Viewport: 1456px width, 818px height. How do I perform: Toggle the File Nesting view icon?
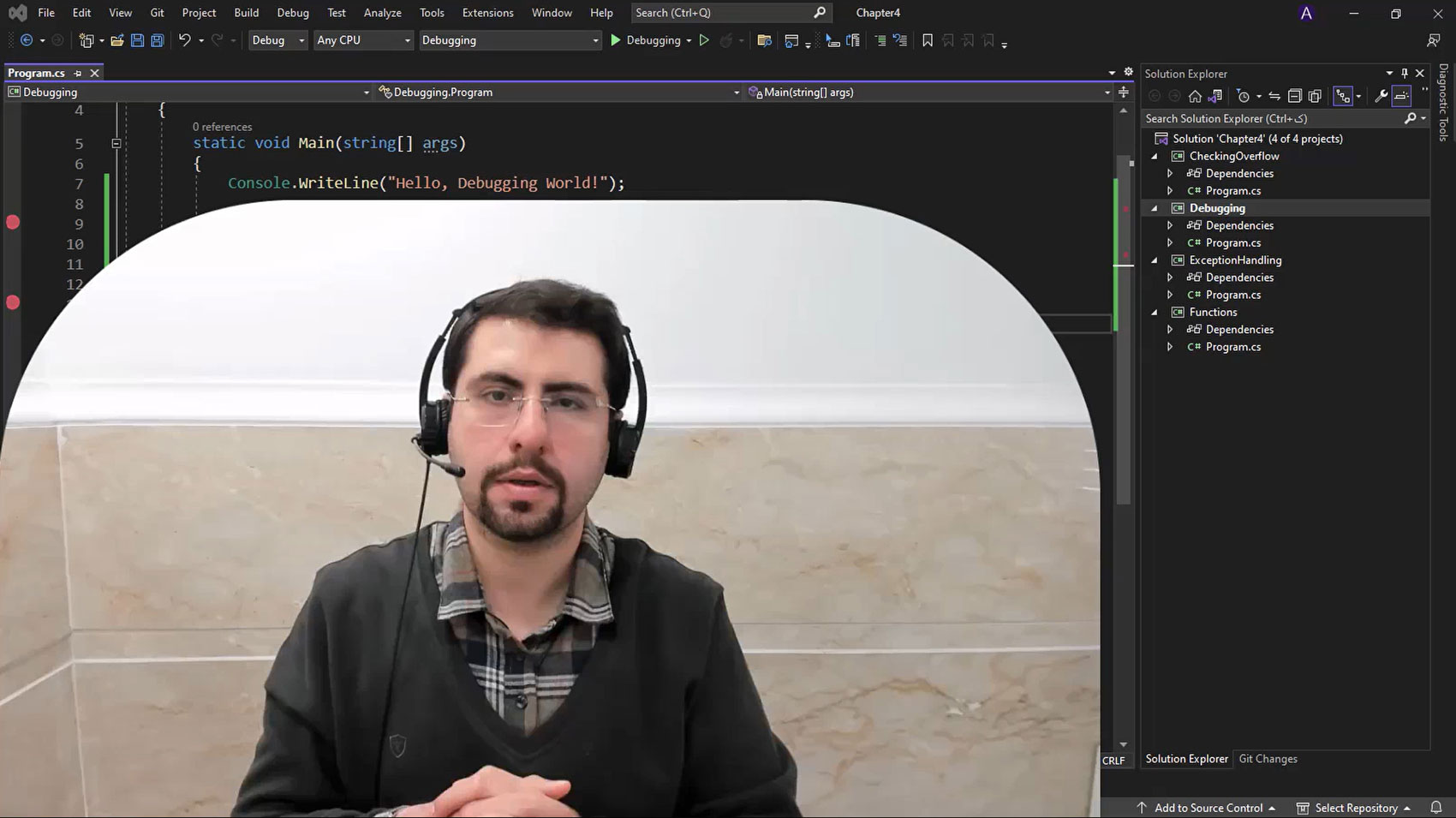click(x=1343, y=96)
